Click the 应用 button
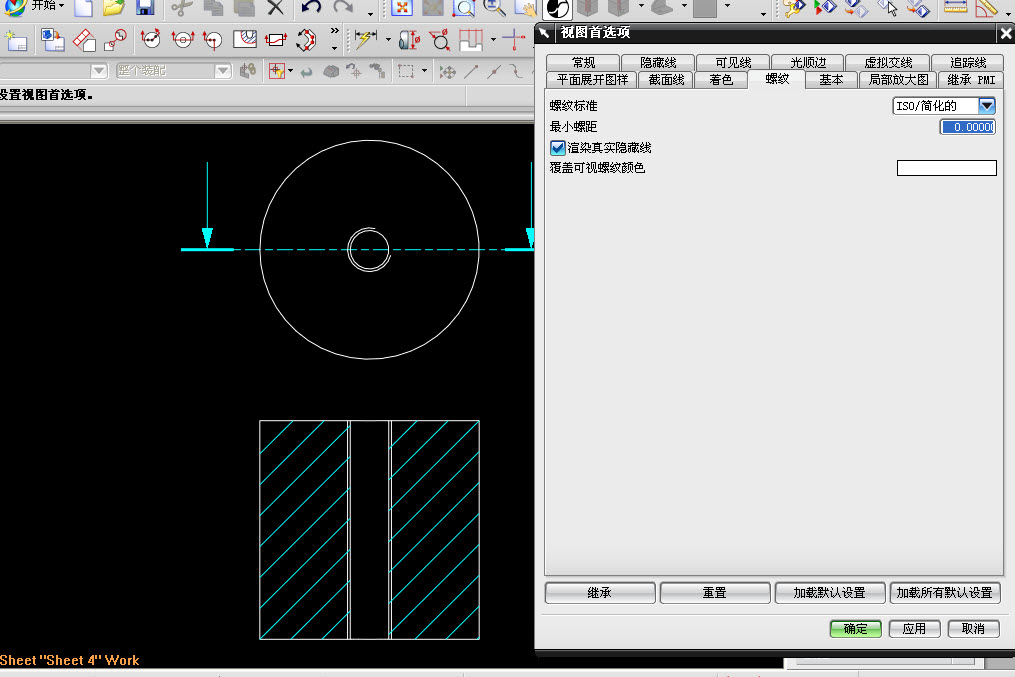 914,628
